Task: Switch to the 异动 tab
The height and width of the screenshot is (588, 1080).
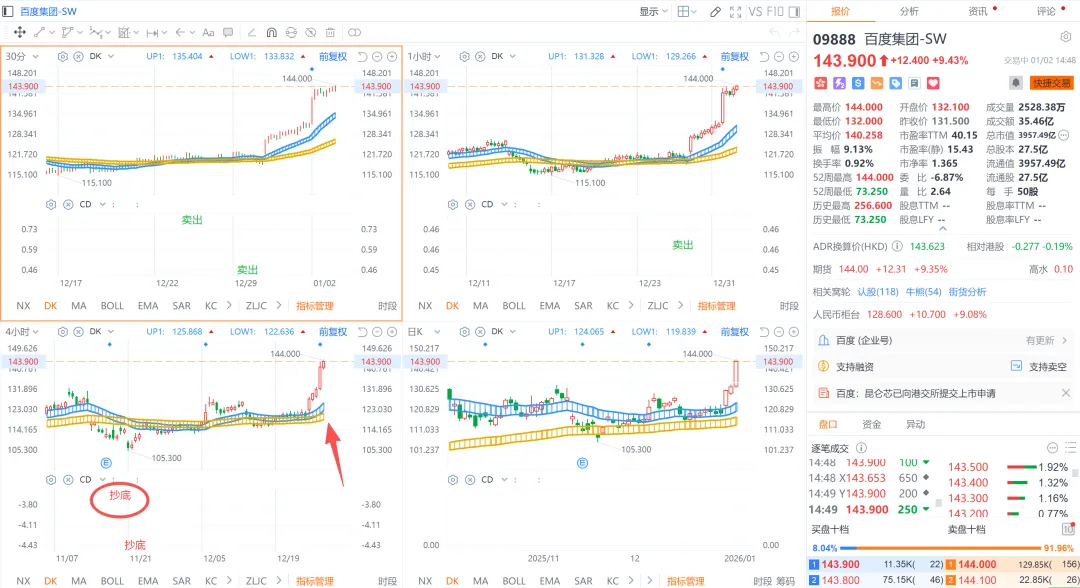Action: [915, 424]
